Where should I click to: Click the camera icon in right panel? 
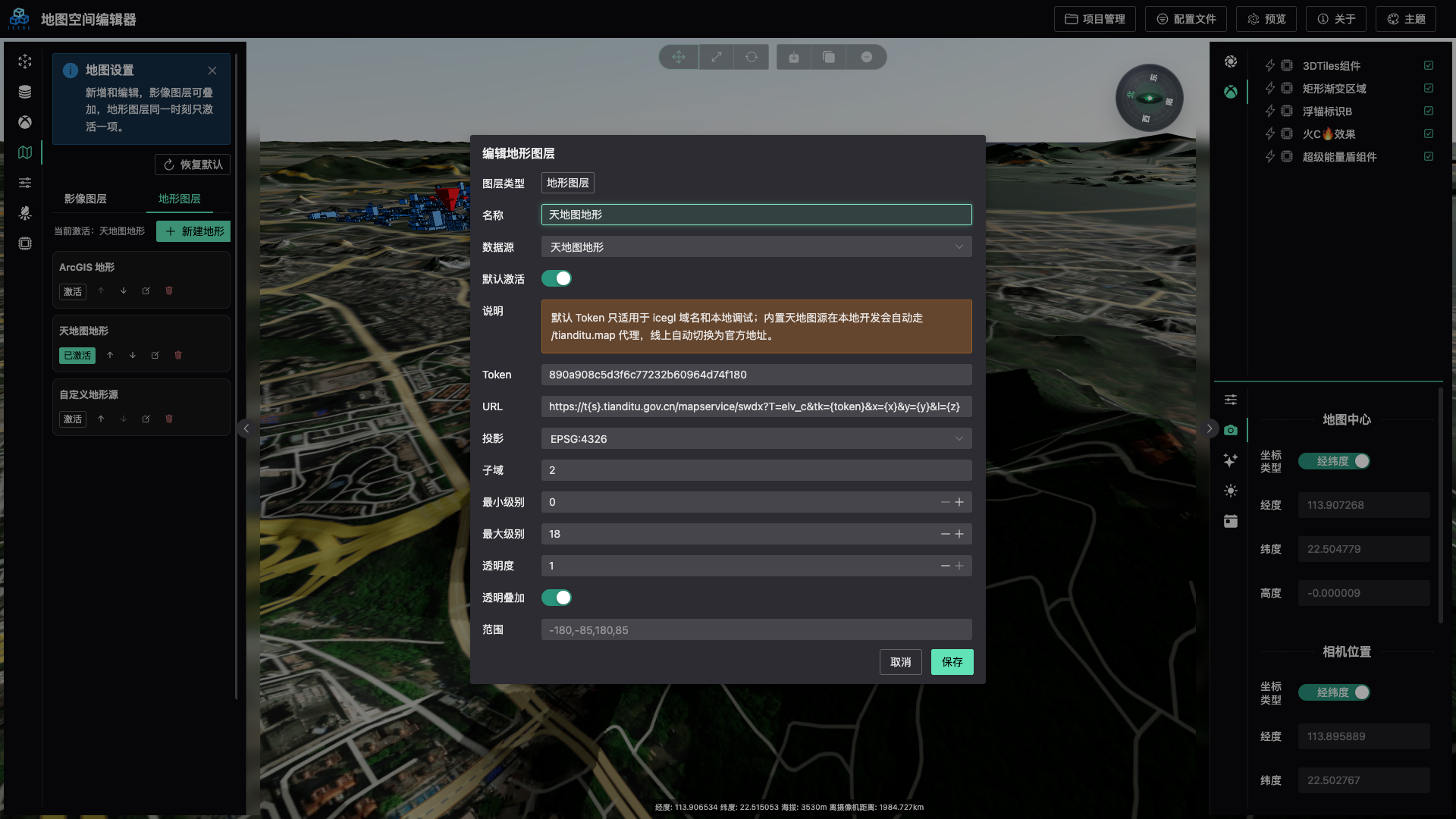[1230, 430]
